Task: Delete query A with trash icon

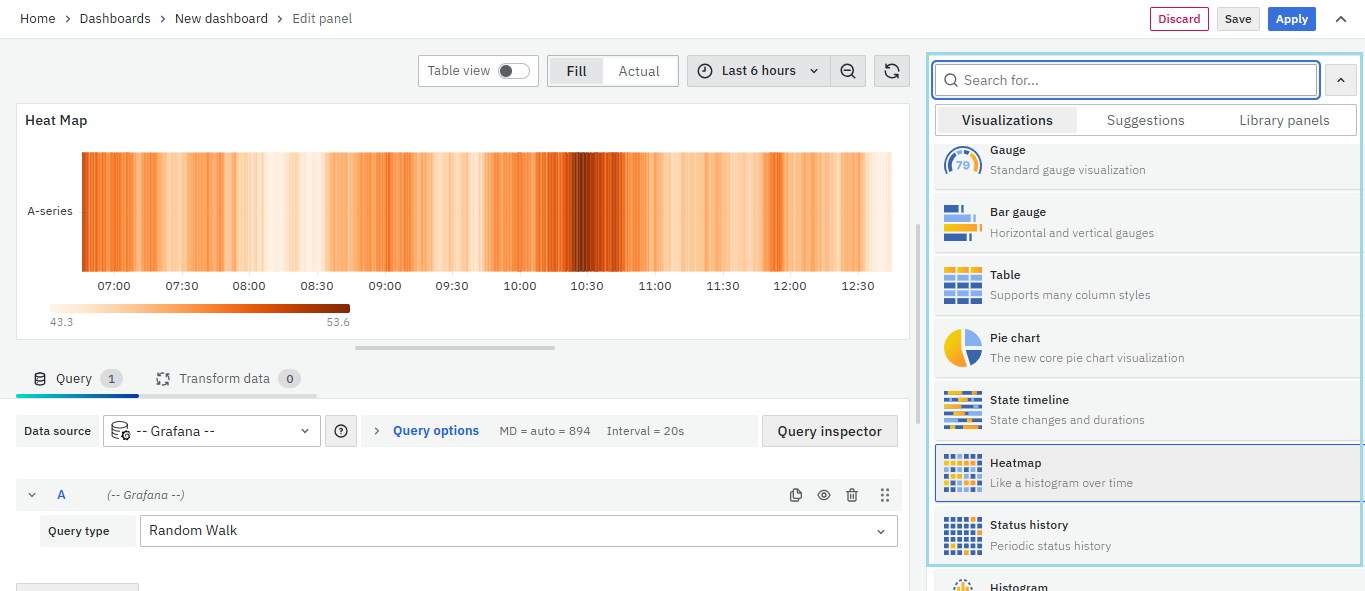Action: pos(852,495)
